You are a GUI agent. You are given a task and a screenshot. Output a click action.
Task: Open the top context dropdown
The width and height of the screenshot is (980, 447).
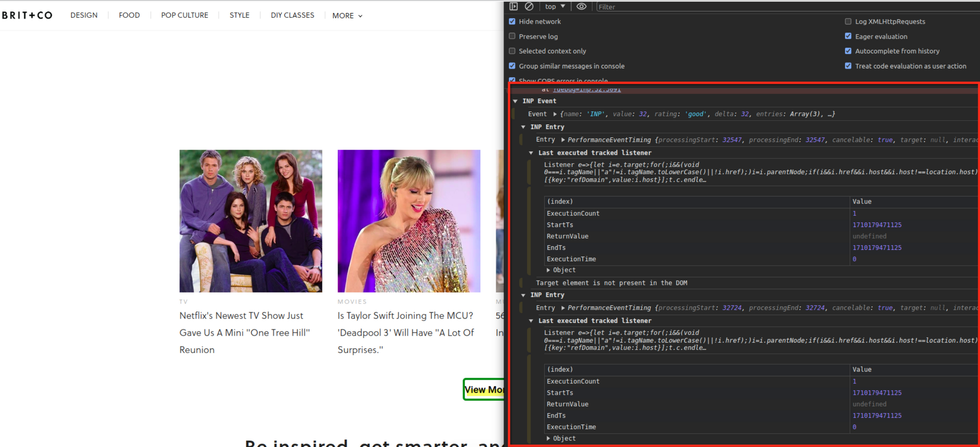(x=555, y=6)
